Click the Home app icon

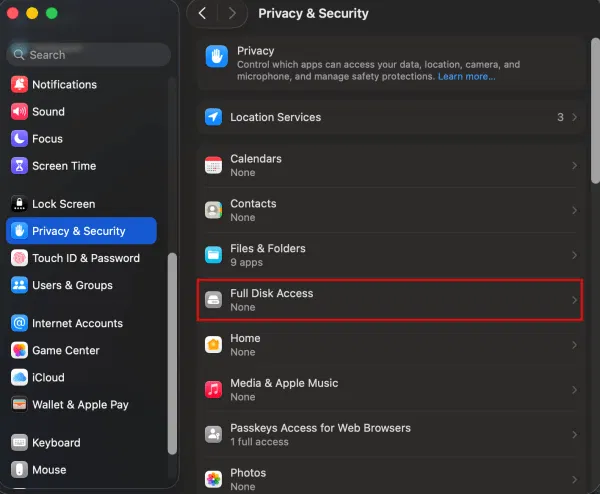pos(213,345)
